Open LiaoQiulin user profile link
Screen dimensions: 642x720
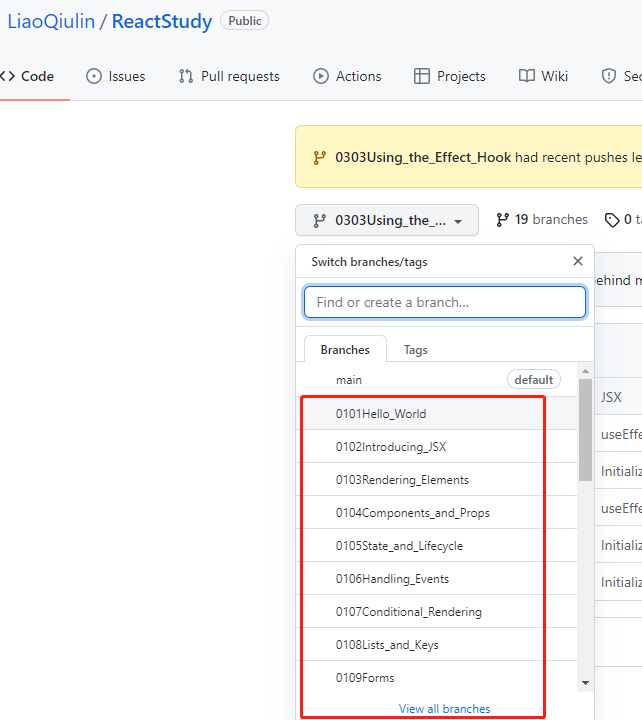(x=51, y=22)
